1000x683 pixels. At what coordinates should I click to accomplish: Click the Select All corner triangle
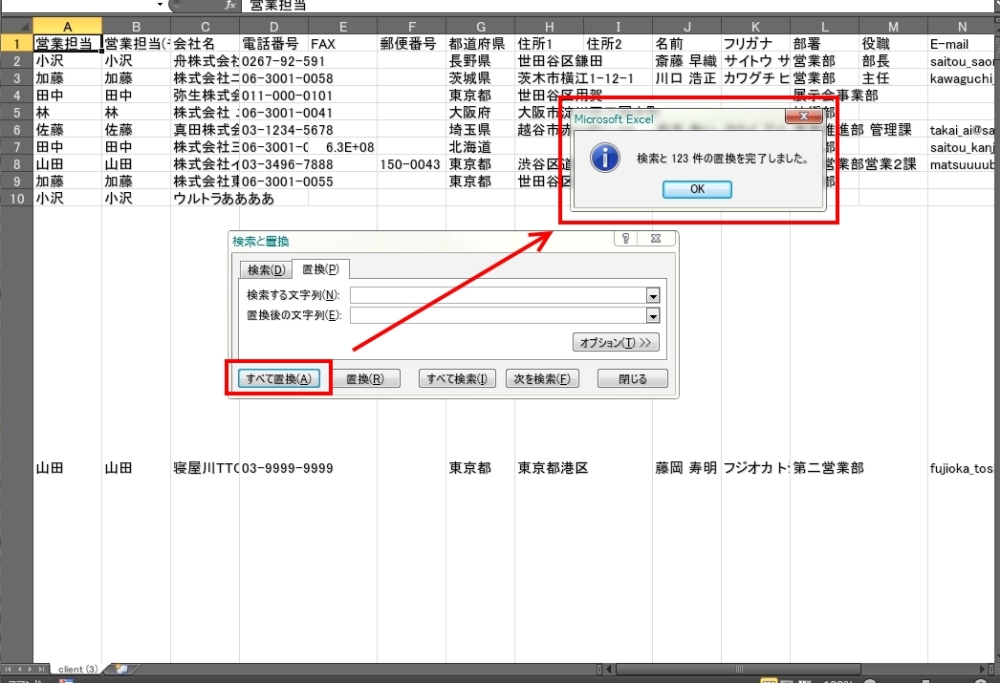coord(16,25)
